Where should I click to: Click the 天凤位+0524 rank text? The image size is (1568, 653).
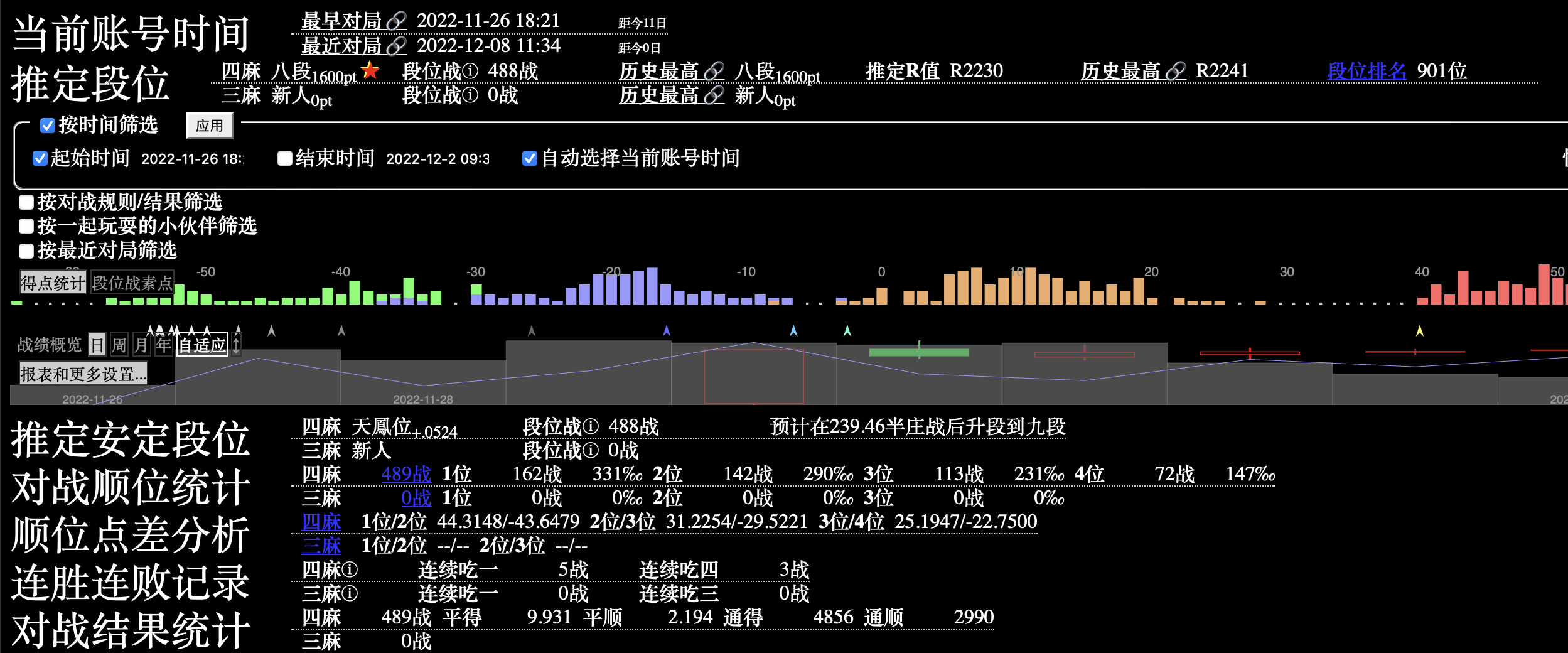(404, 428)
